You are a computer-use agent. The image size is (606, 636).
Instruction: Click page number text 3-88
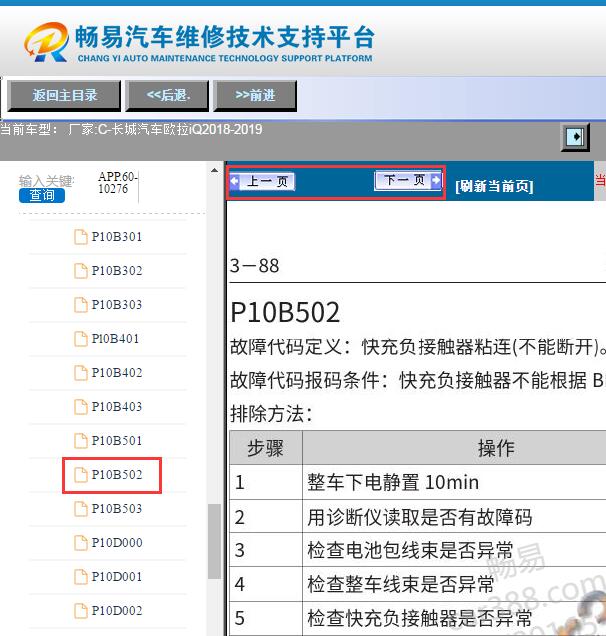pos(254,266)
